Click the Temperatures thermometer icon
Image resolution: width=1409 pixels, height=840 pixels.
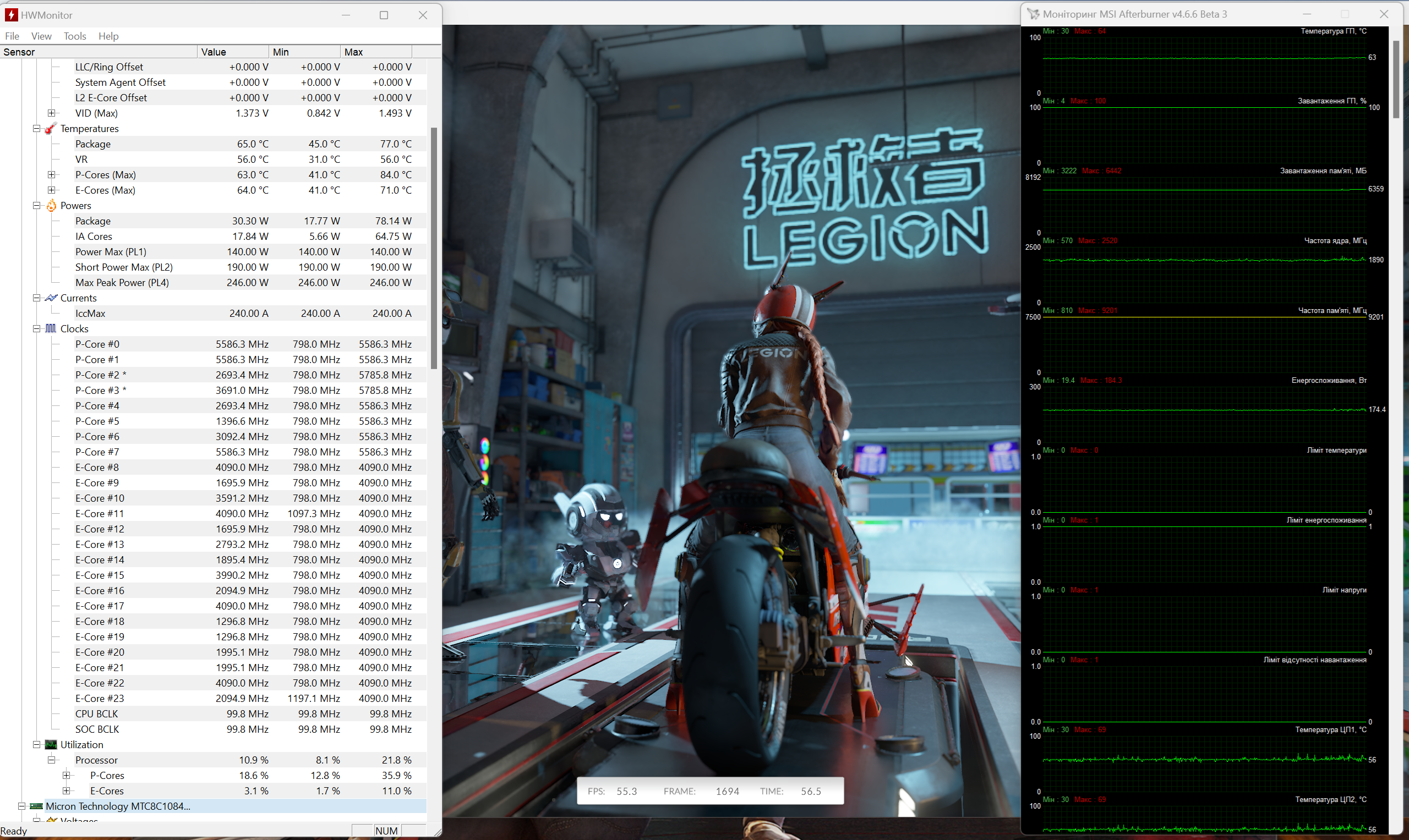pyautogui.click(x=51, y=129)
